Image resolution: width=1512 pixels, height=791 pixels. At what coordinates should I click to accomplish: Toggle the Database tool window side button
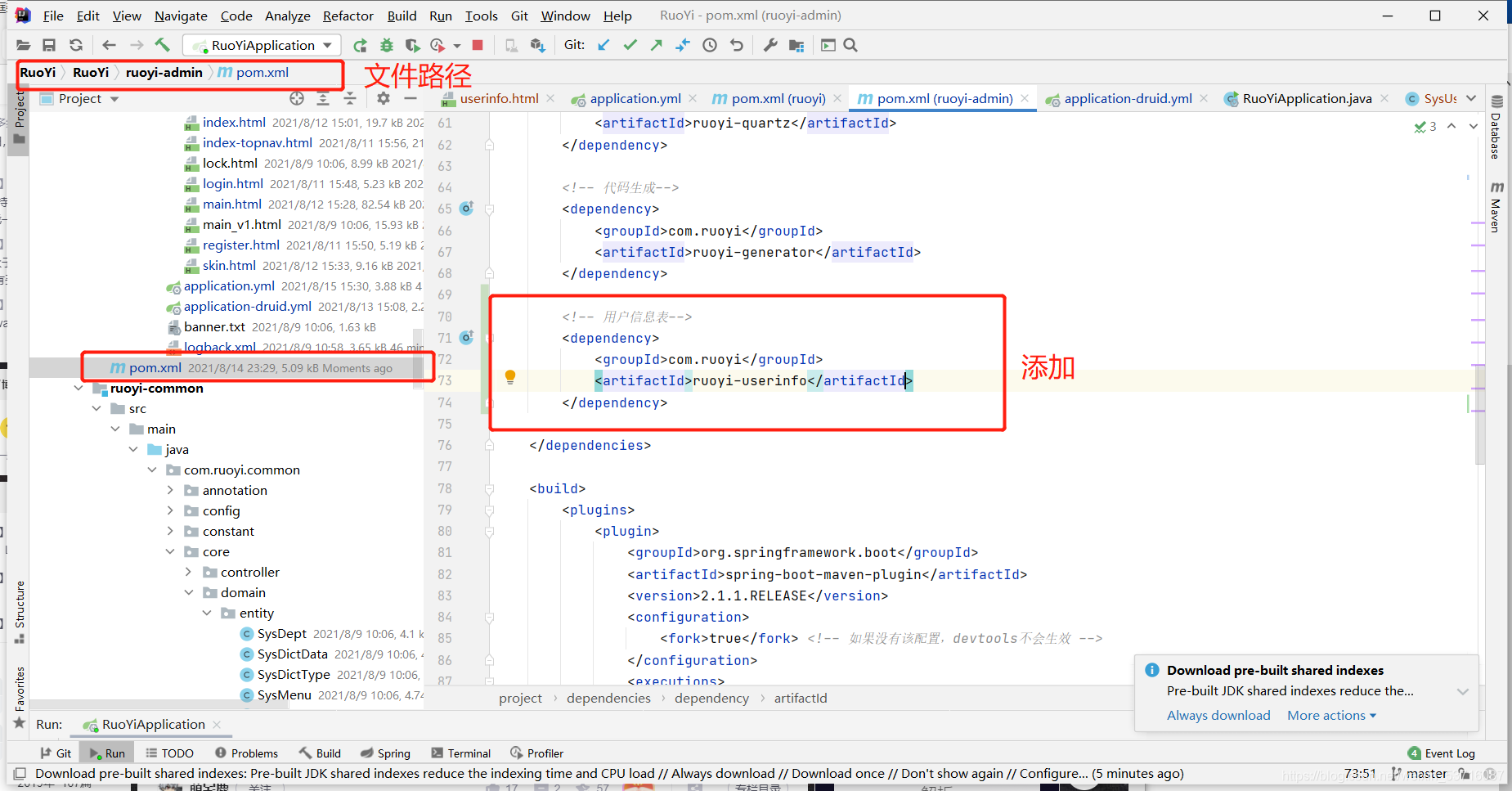click(1496, 127)
